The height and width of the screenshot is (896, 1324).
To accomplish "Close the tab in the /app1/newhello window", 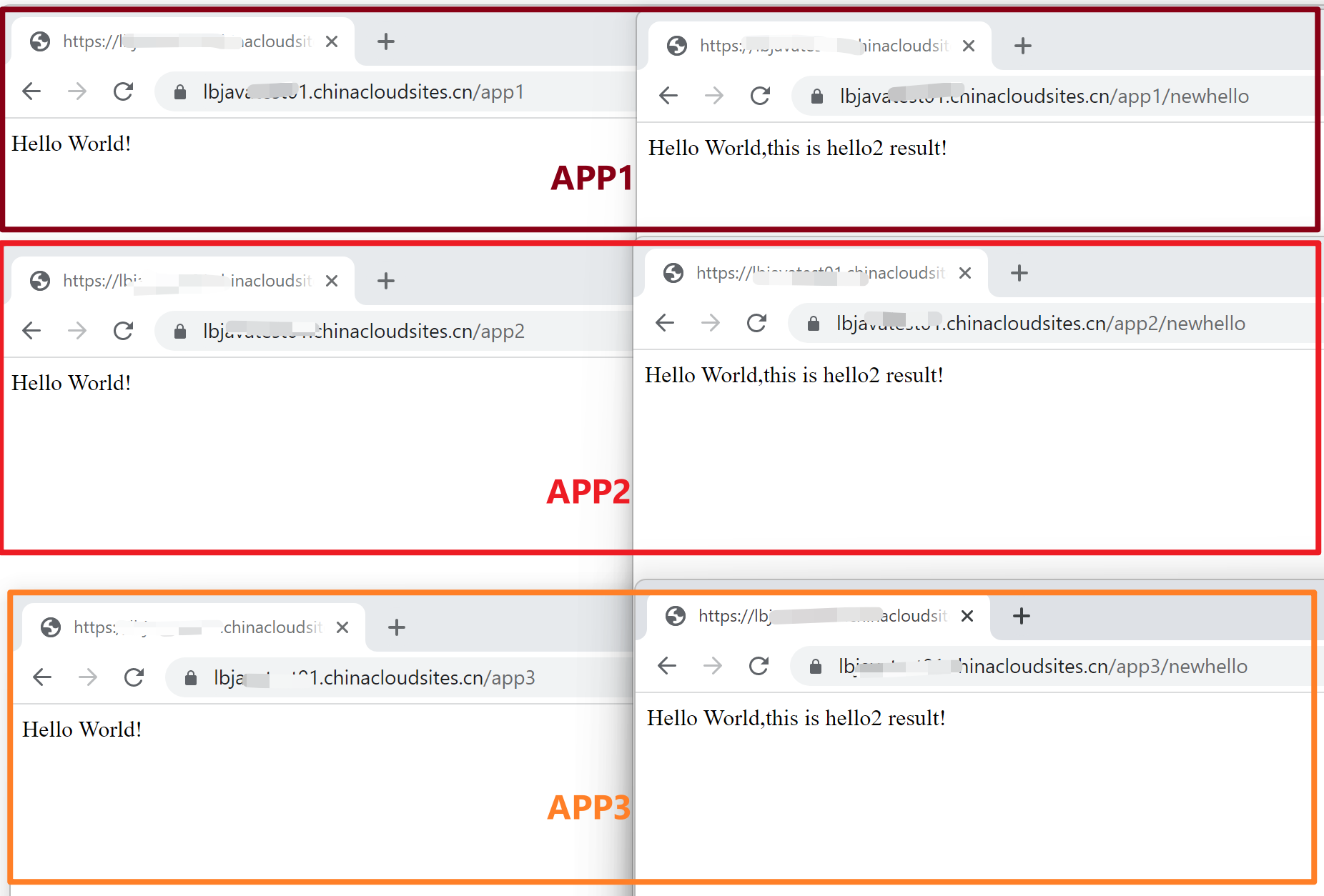I will 969,46.
